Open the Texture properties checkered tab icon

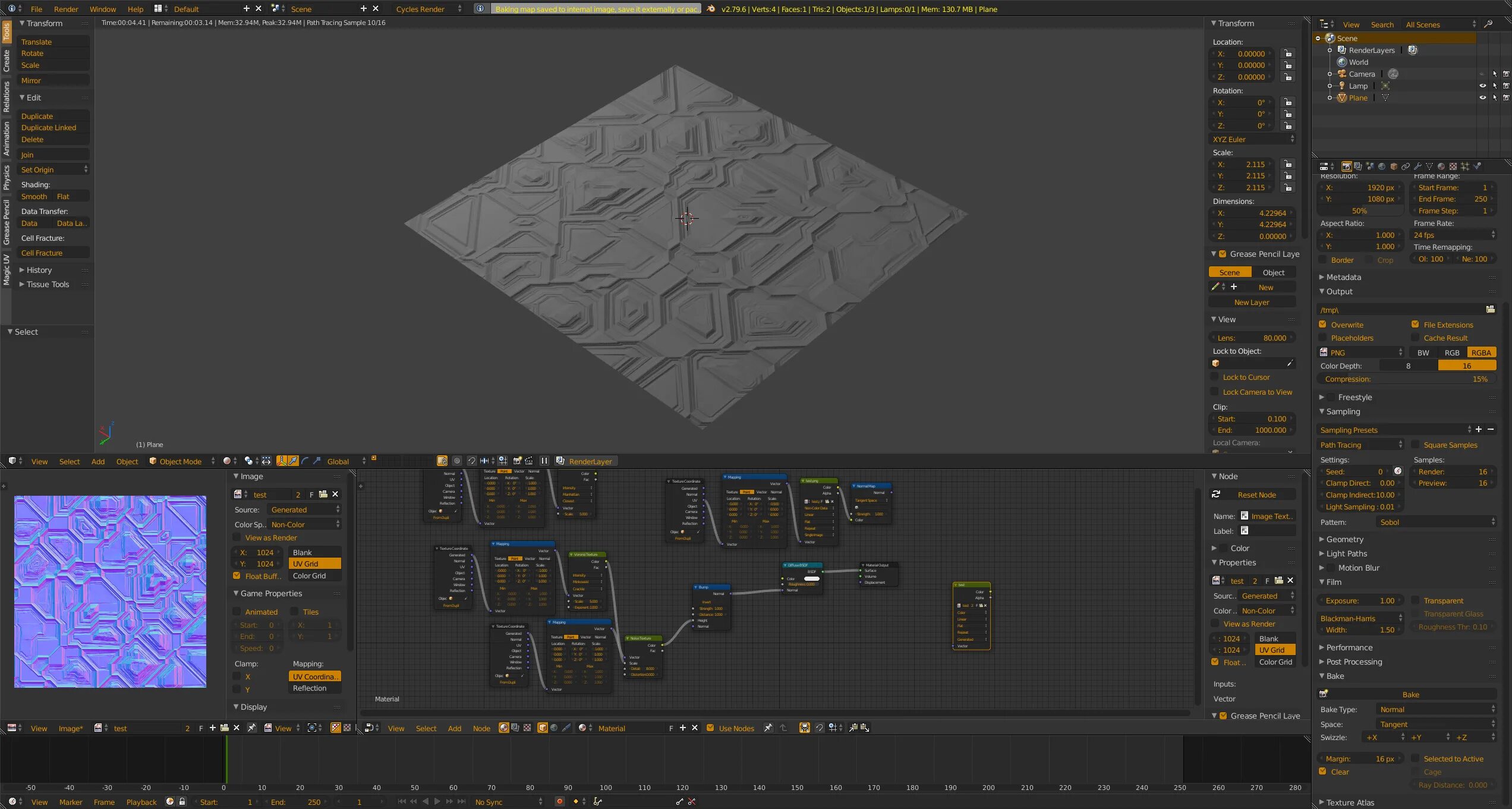pyautogui.click(x=1453, y=166)
